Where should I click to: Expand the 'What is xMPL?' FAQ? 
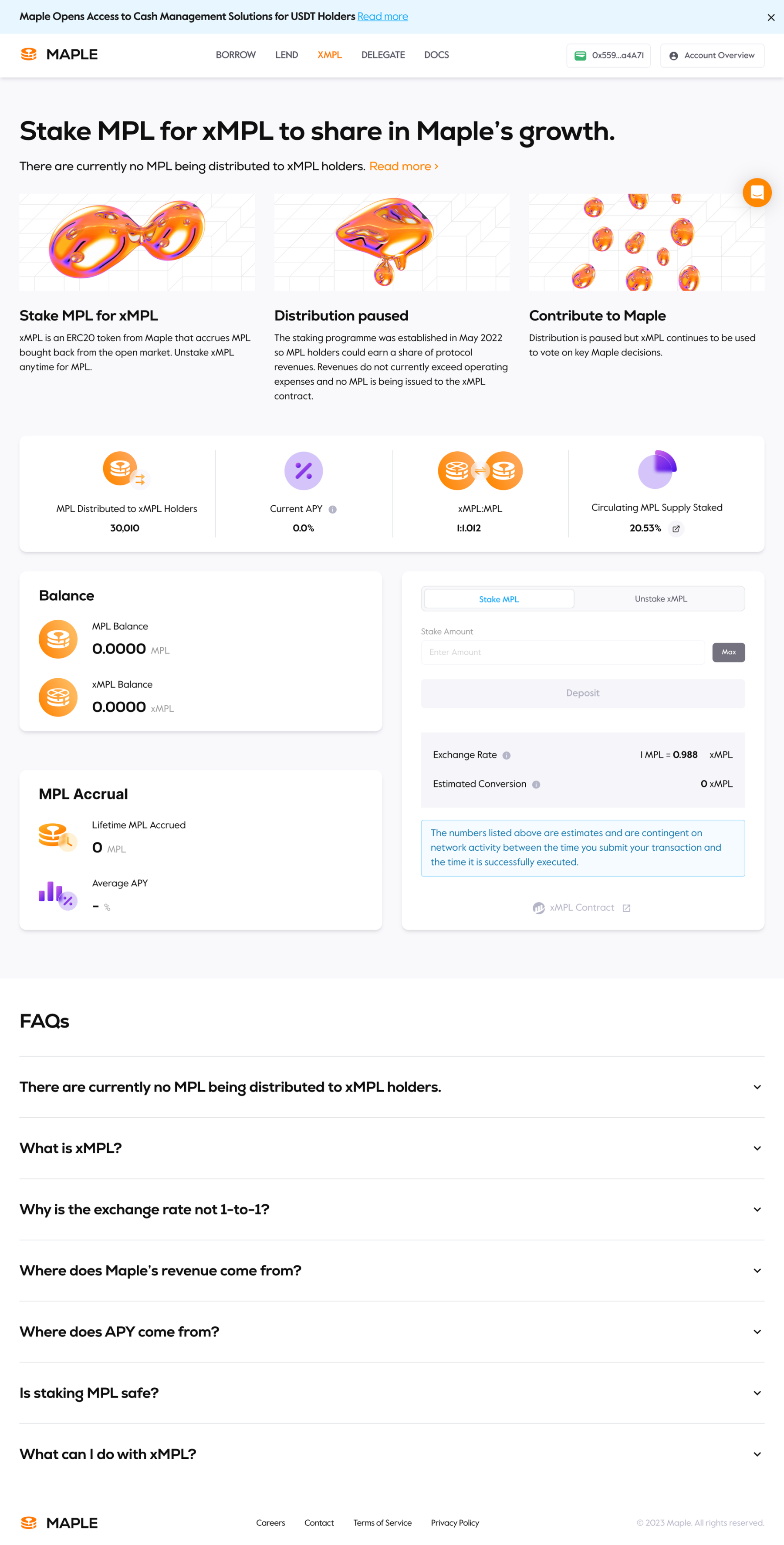(x=391, y=1148)
